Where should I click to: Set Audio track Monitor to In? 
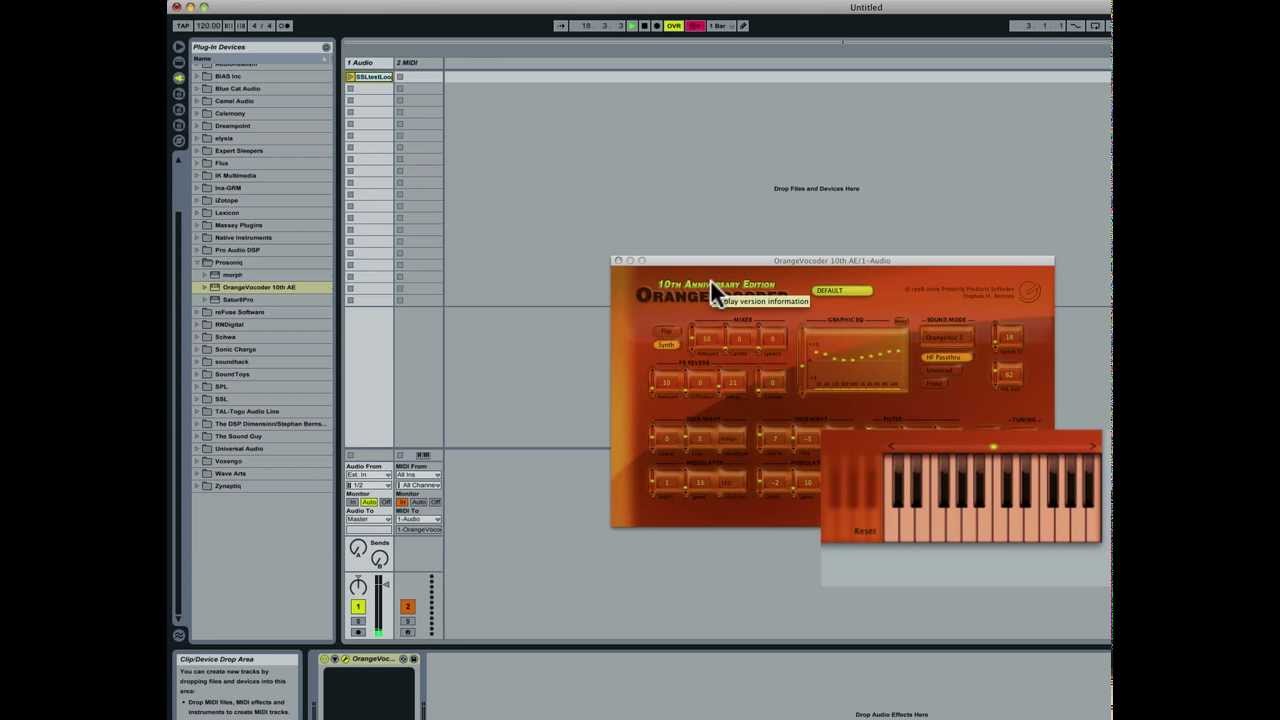(x=352, y=502)
